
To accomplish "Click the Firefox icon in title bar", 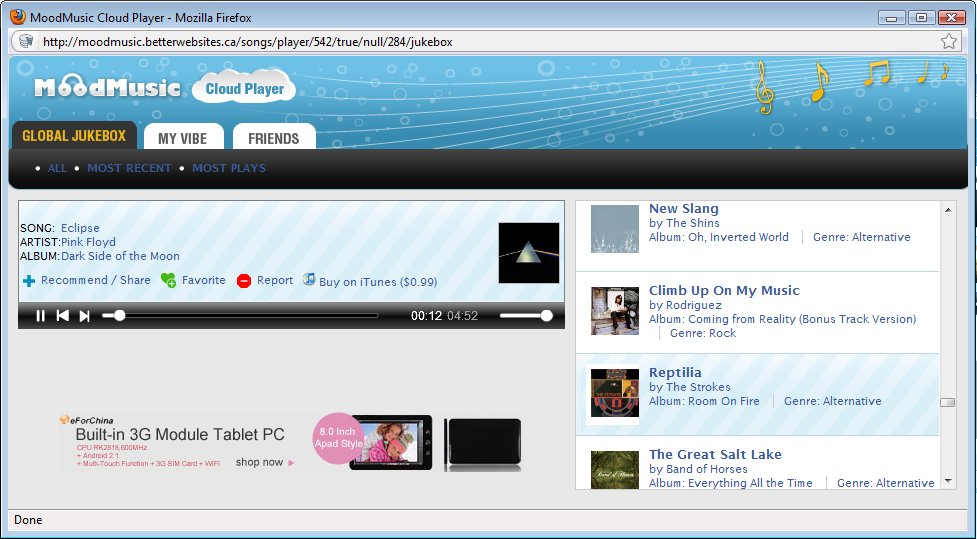I will click(18, 17).
